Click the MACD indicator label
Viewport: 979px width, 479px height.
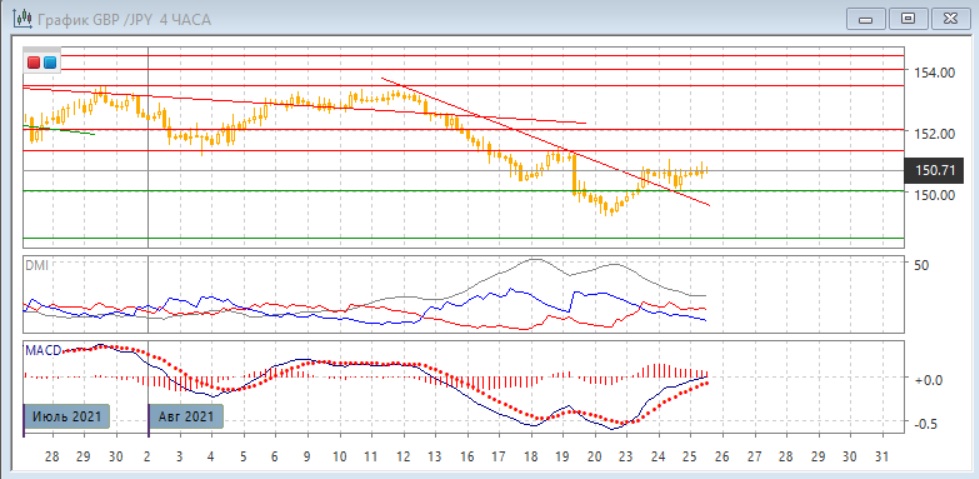[42, 349]
